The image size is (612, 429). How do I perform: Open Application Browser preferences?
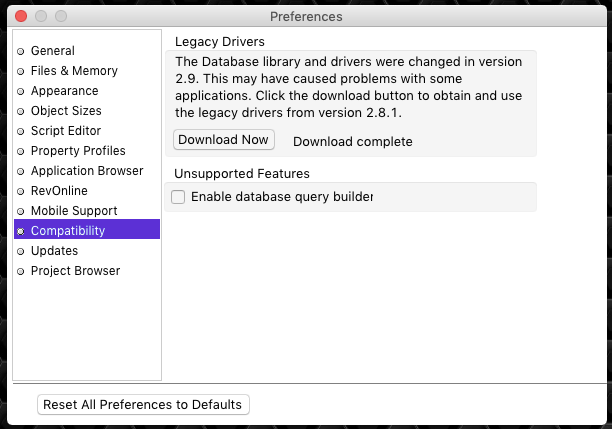[87, 171]
